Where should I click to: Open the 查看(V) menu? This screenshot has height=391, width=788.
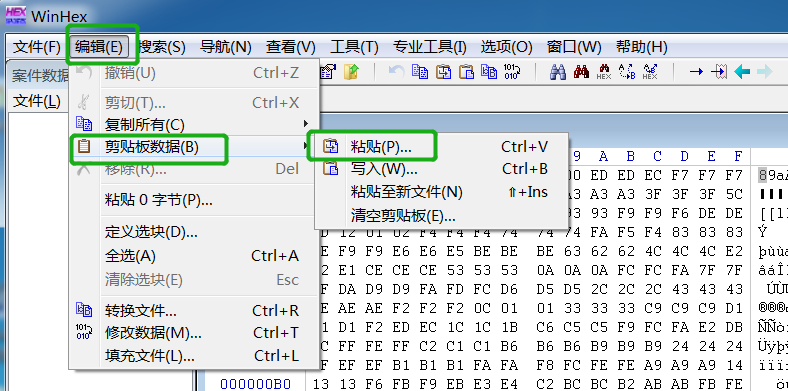pos(290,47)
